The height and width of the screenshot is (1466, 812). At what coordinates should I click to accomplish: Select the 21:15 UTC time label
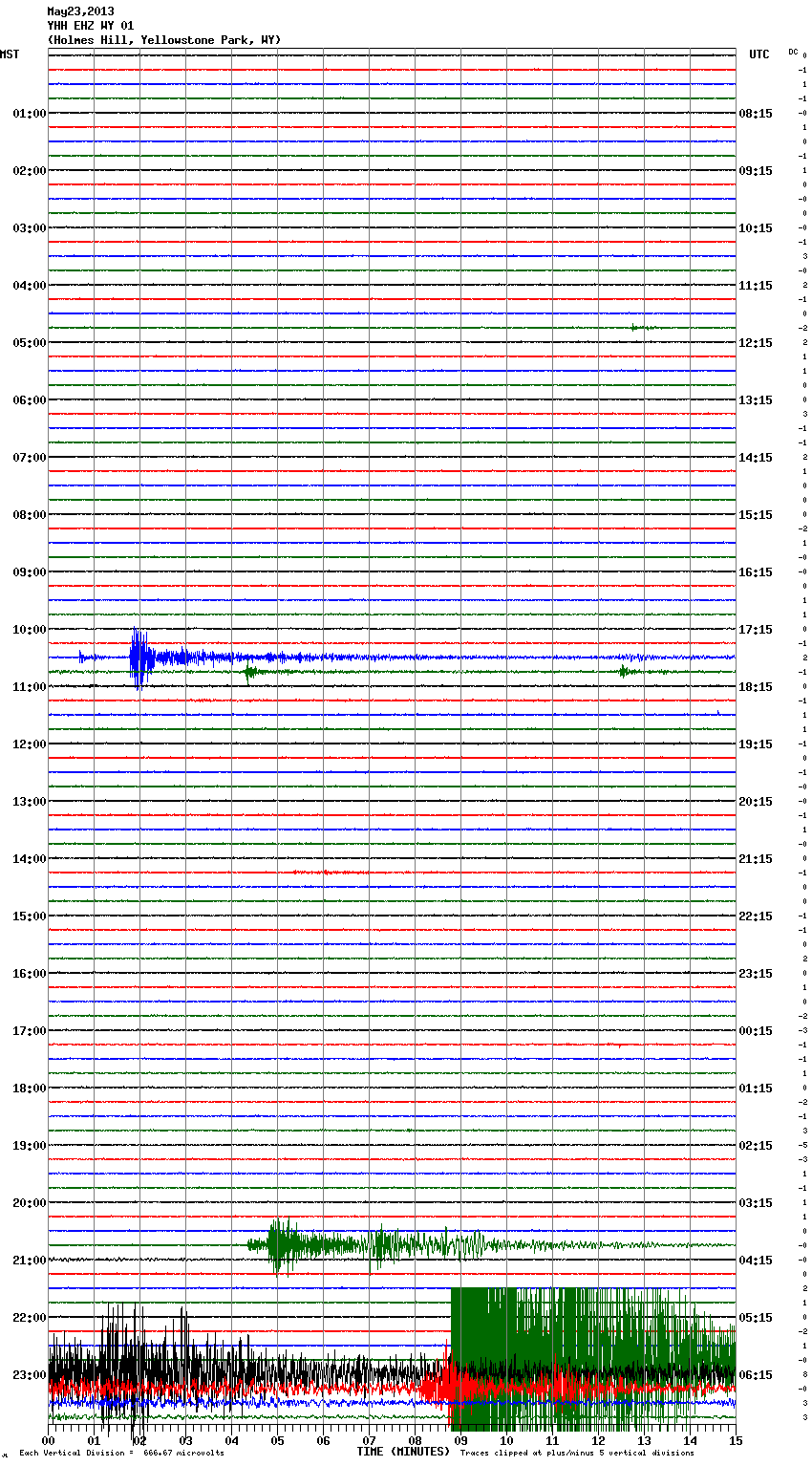tap(756, 859)
